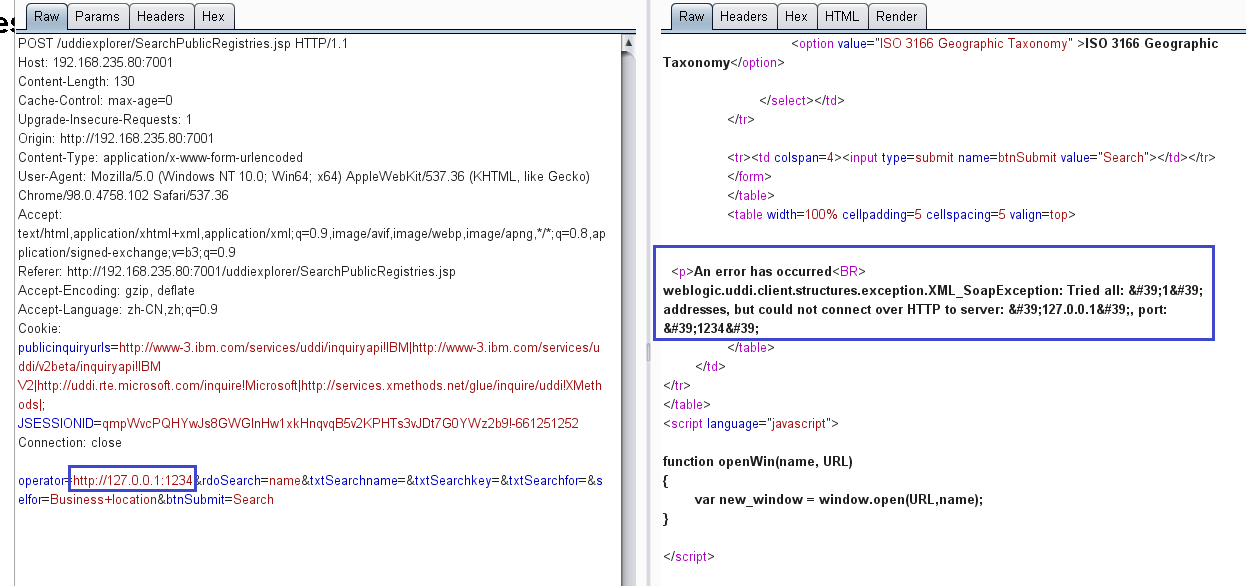The image size is (1246, 586).
Task: Click the Connection: close header line
Action: pyautogui.click(x=70, y=443)
